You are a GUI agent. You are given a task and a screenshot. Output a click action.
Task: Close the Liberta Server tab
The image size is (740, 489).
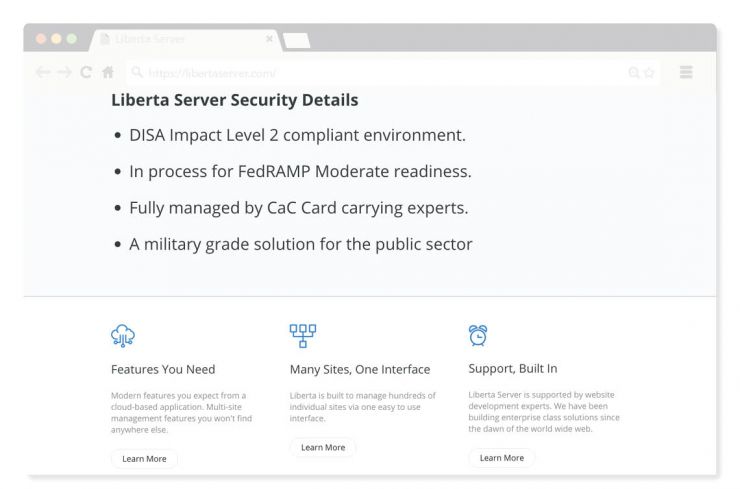(269, 39)
